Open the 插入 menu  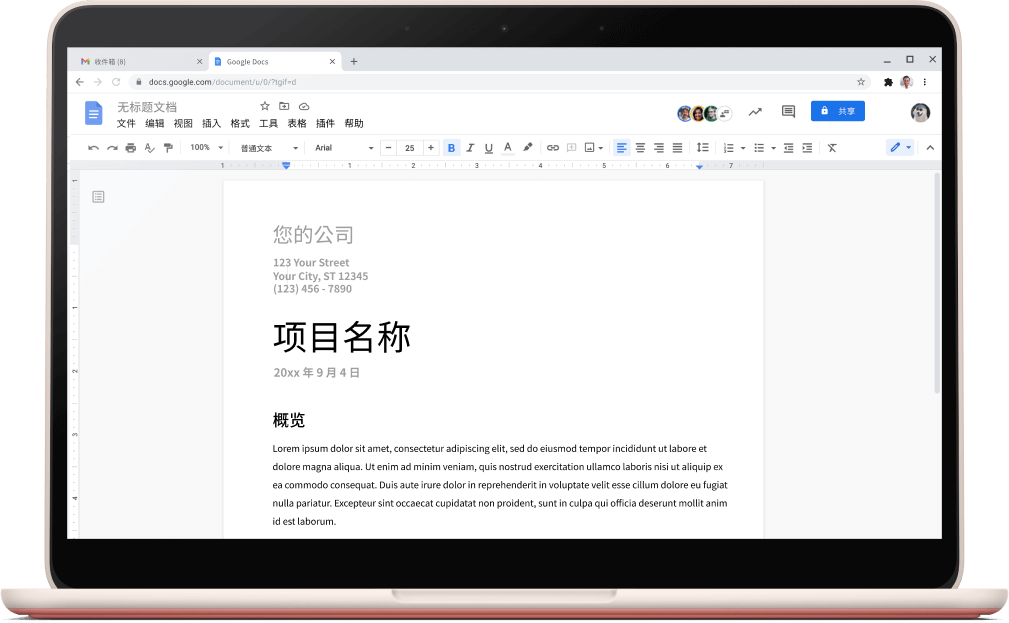(x=211, y=123)
